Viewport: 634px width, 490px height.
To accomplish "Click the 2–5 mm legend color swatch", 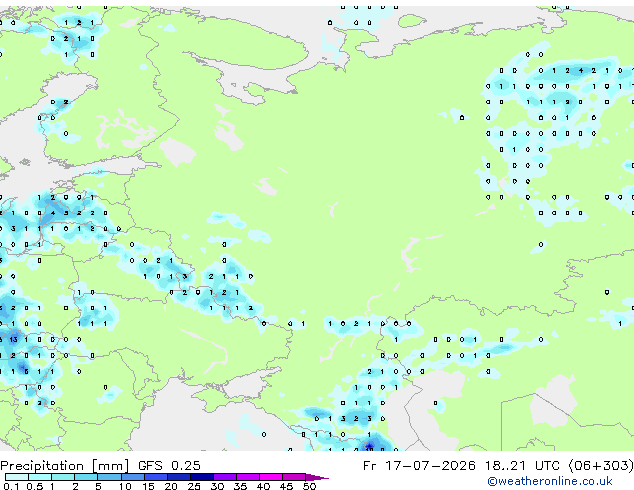I will coord(86,477).
